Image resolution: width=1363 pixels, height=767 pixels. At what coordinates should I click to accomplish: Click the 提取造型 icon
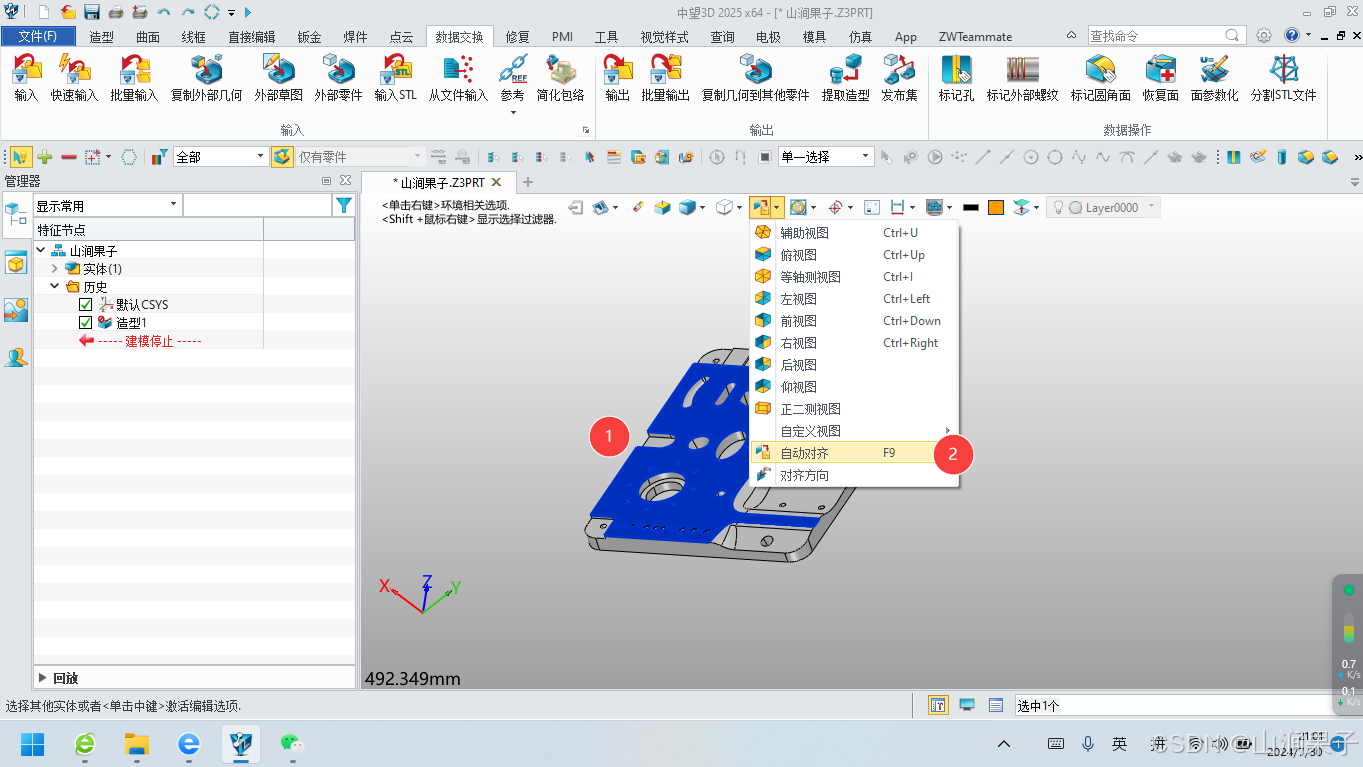pos(845,70)
